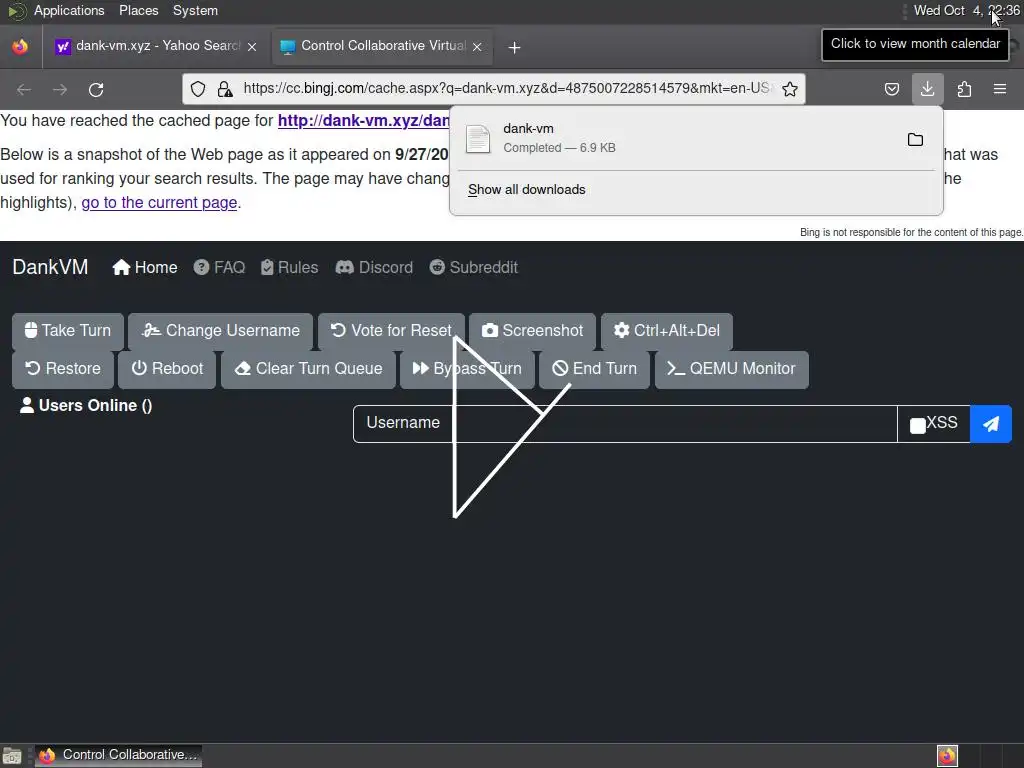The height and width of the screenshot is (768, 1024).
Task: Select Control Collaborative taskbar window button
Action: pos(118,756)
